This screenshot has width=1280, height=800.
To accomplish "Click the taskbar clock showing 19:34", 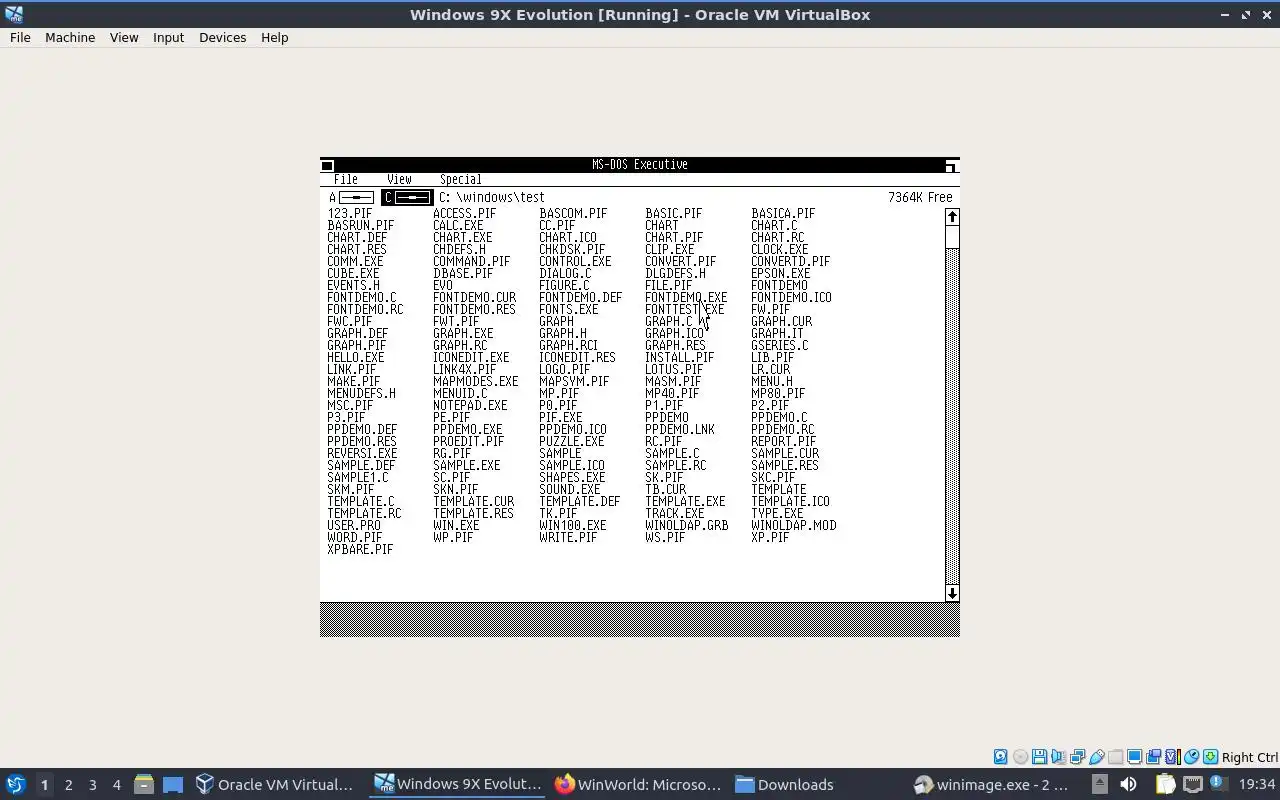I will point(1257,784).
